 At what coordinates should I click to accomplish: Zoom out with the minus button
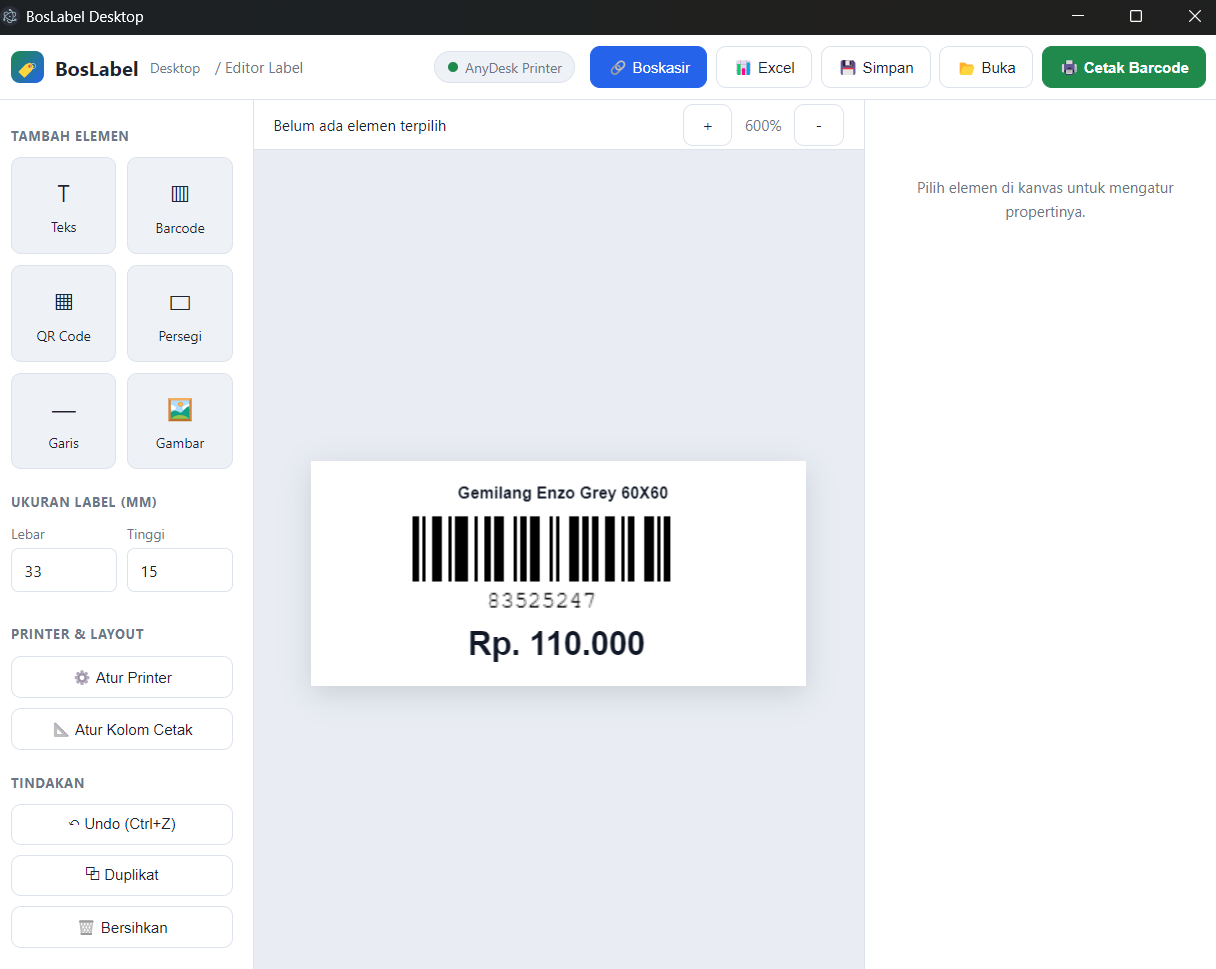[819, 126]
